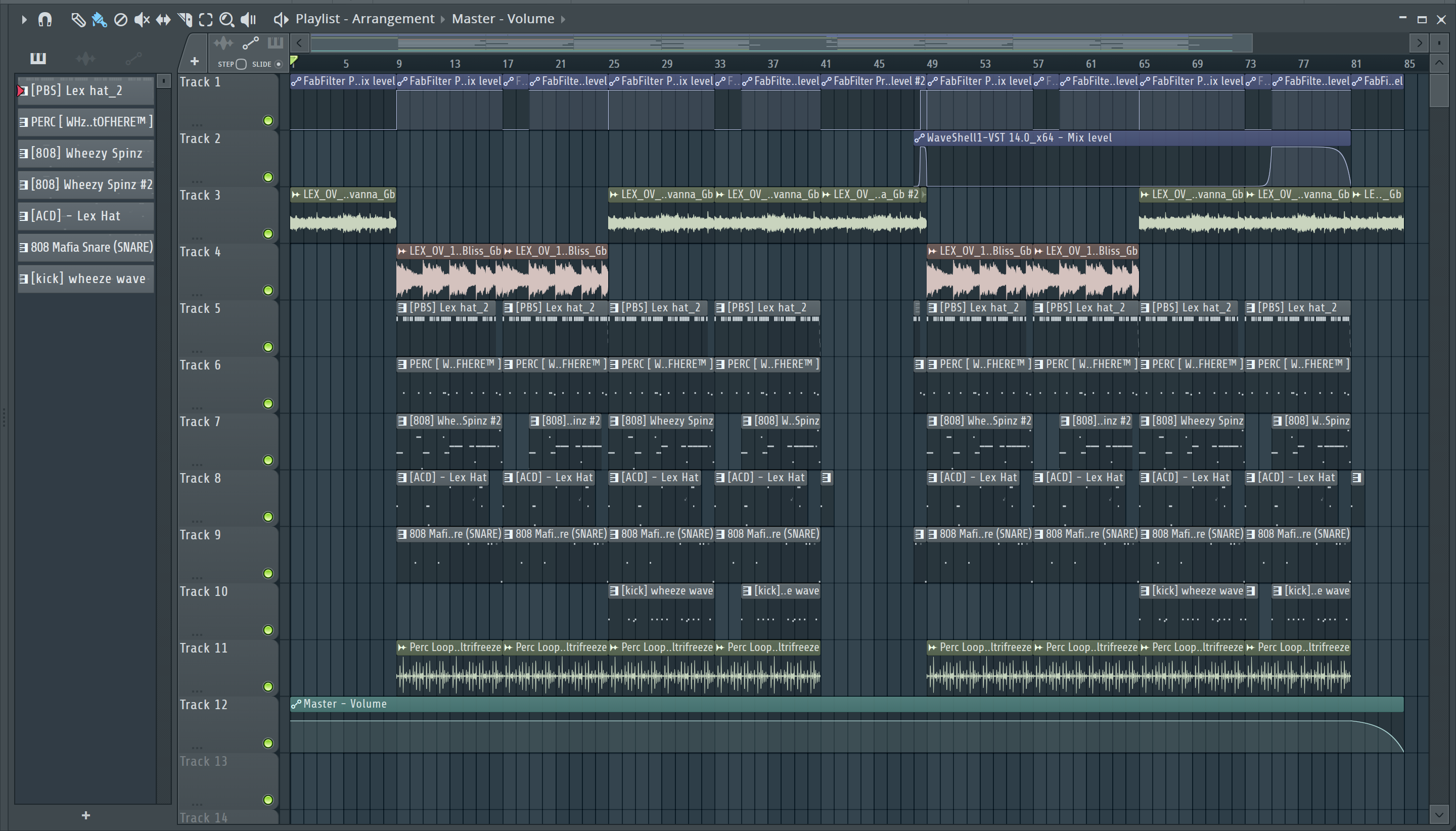Screen dimensions: 1456x831
Task: Select the [ACD] - Lex Hat pattern
Action: 85,216
